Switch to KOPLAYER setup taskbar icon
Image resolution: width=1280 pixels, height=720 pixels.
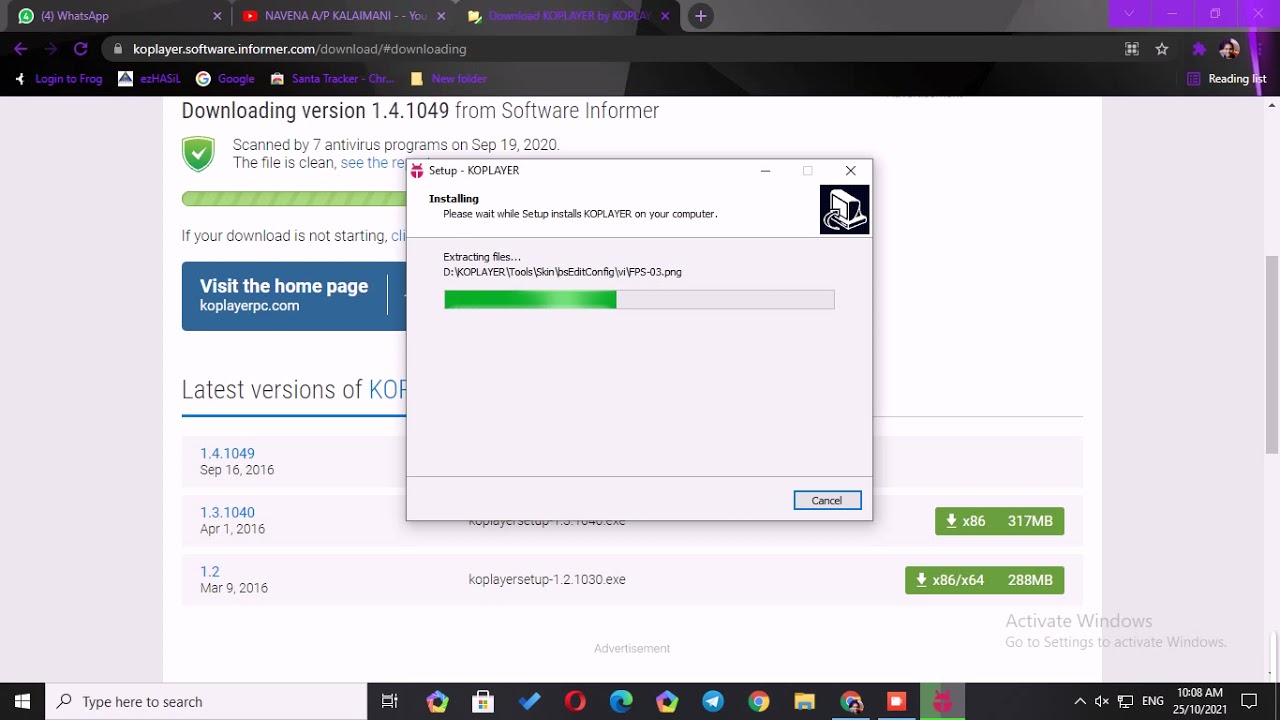[942, 701]
